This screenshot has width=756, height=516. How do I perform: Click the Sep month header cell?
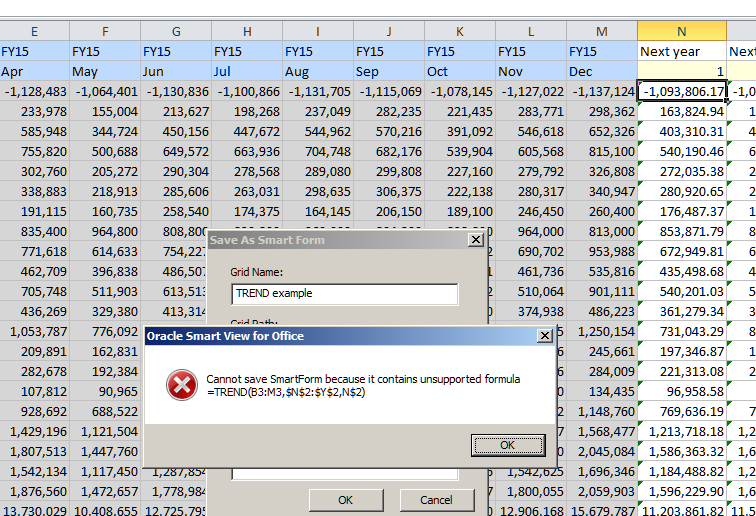pyautogui.click(x=389, y=71)
